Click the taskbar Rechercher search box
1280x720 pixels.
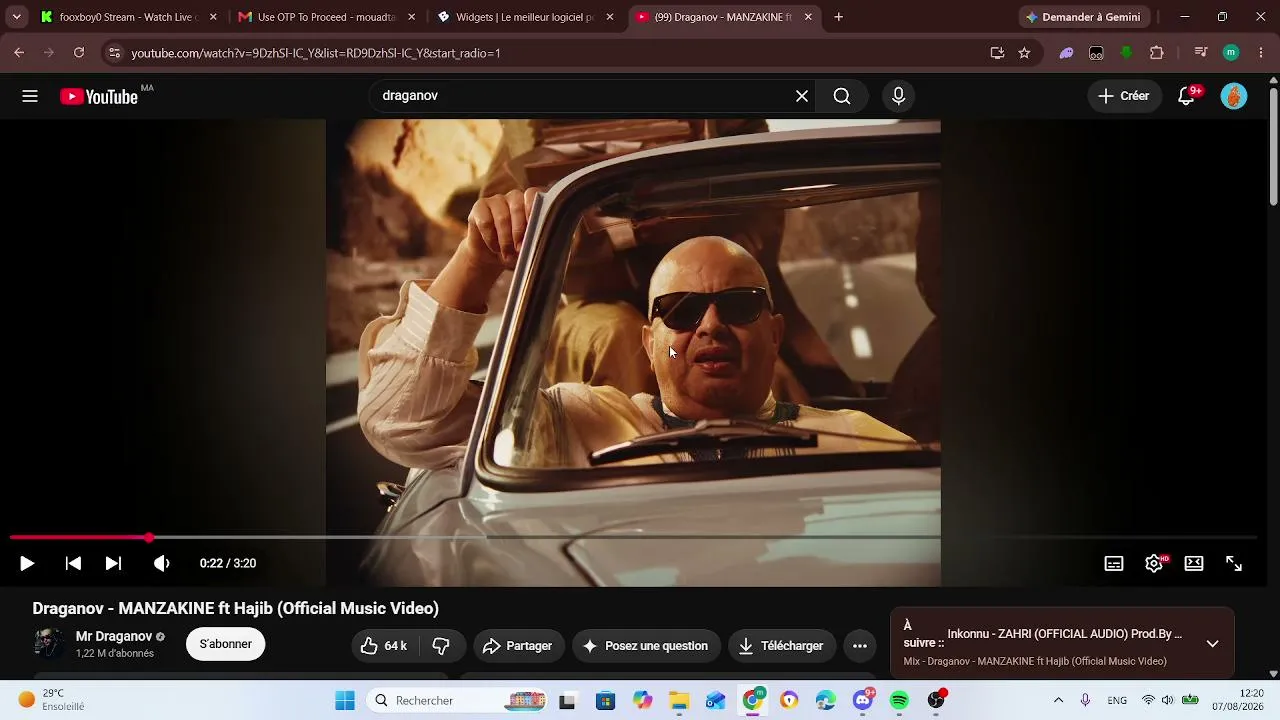tap(459, 701)
